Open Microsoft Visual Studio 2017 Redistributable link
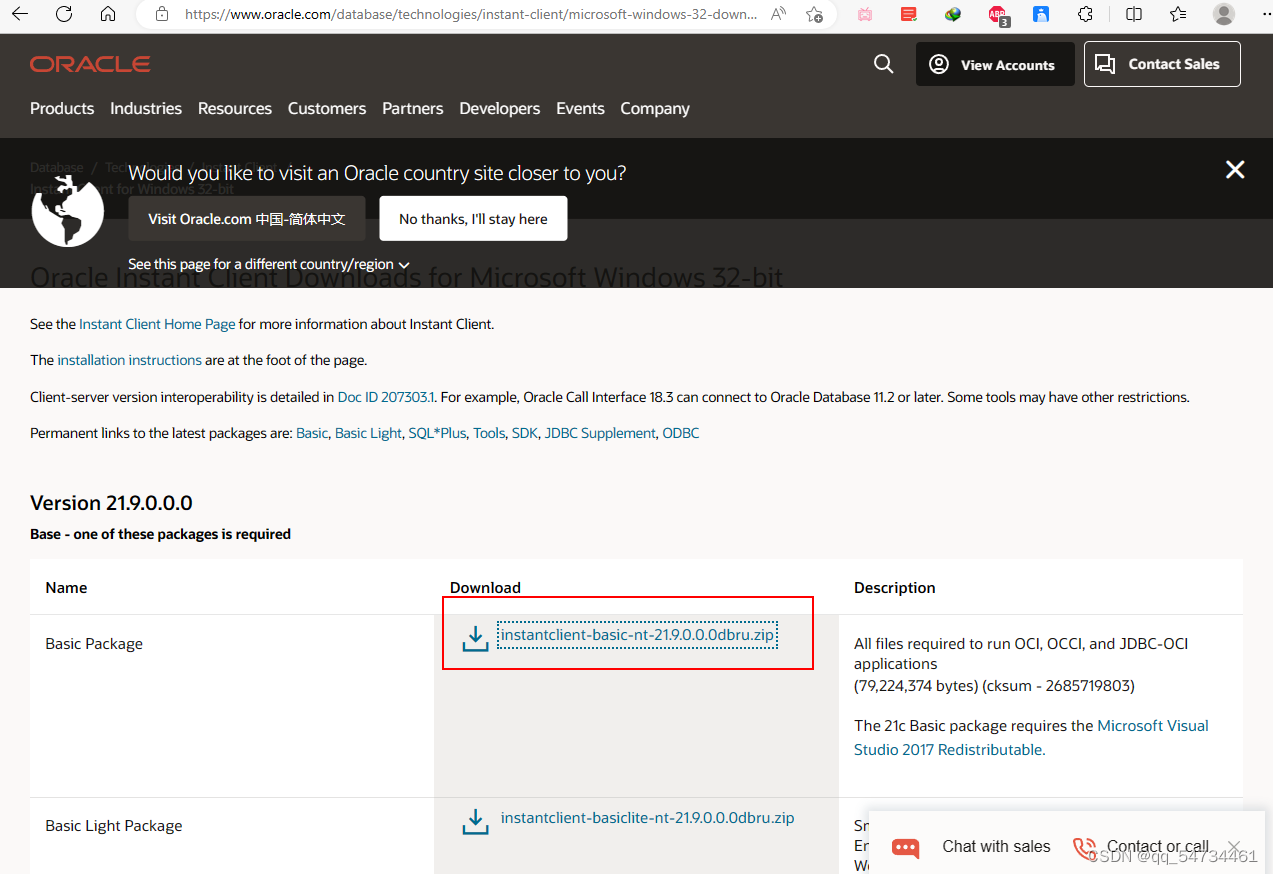 click(1031, 738)
